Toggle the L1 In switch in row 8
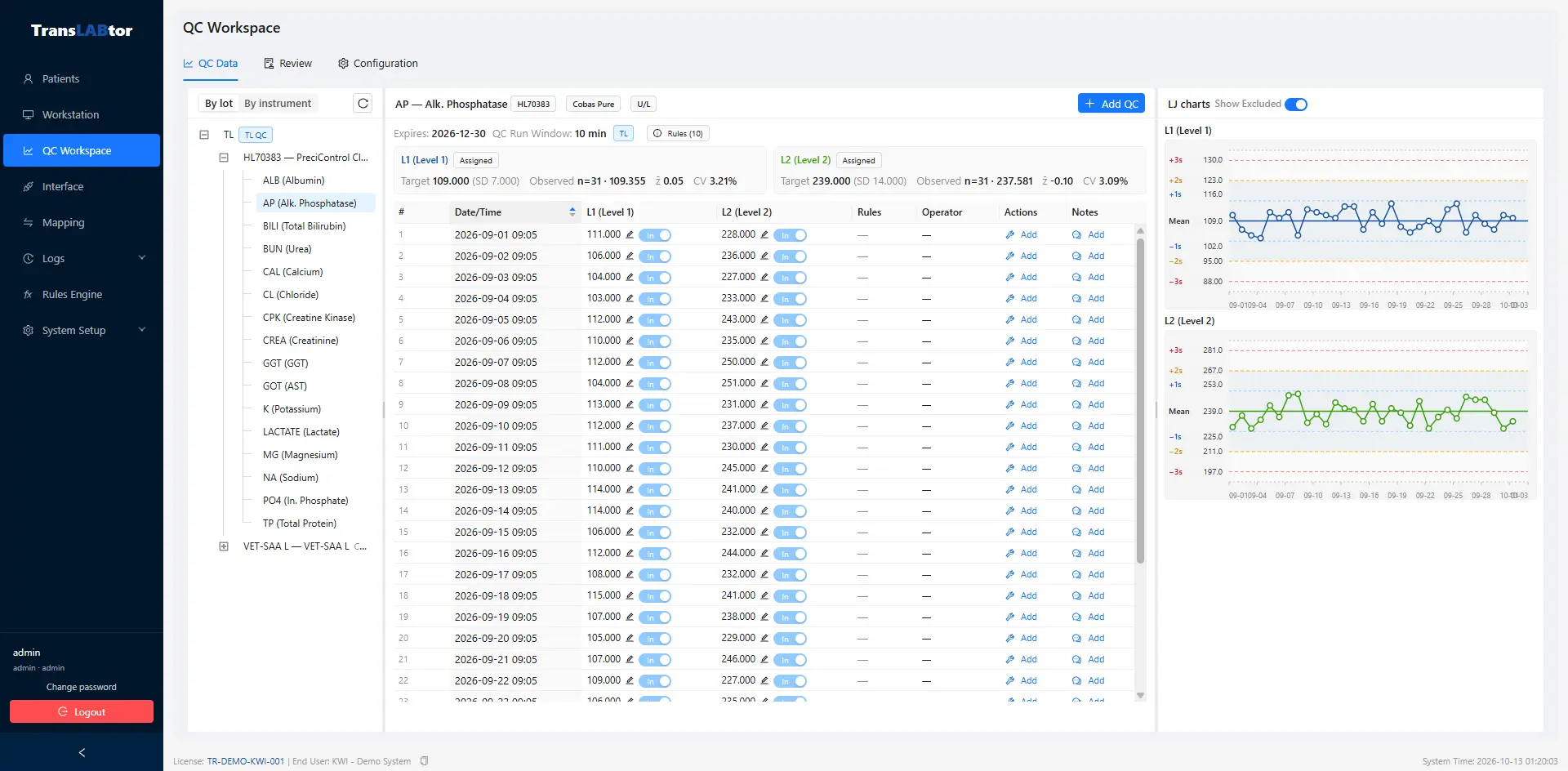 [x=655, y=384]
